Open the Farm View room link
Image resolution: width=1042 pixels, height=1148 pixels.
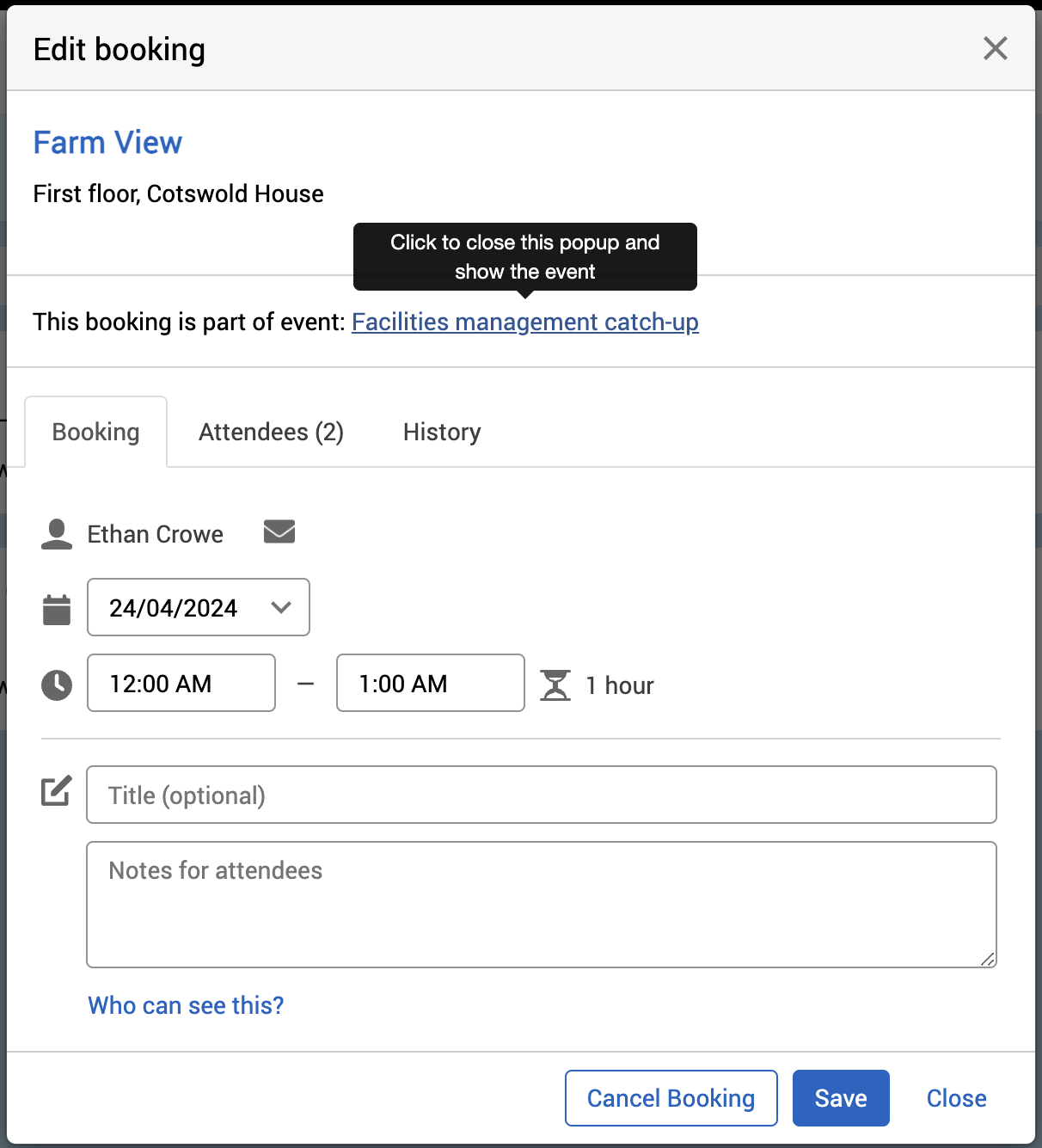click(x=107, y=143)
